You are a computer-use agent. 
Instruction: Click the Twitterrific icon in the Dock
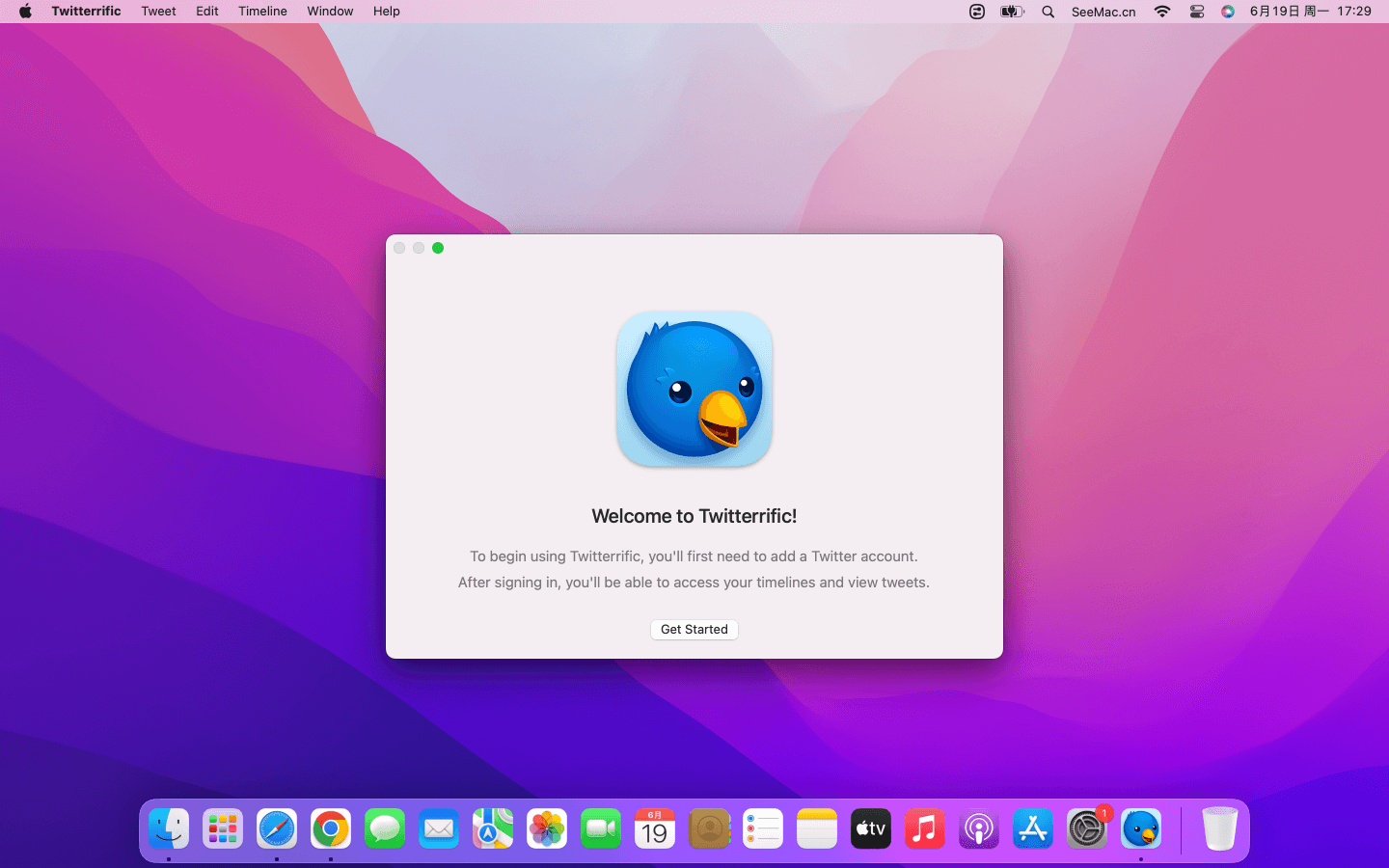(1141, 828)
